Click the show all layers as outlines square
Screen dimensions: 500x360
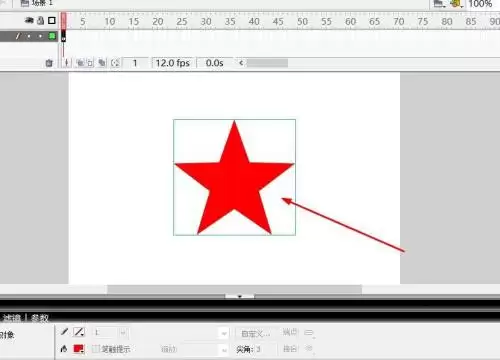tap(52, 21)
